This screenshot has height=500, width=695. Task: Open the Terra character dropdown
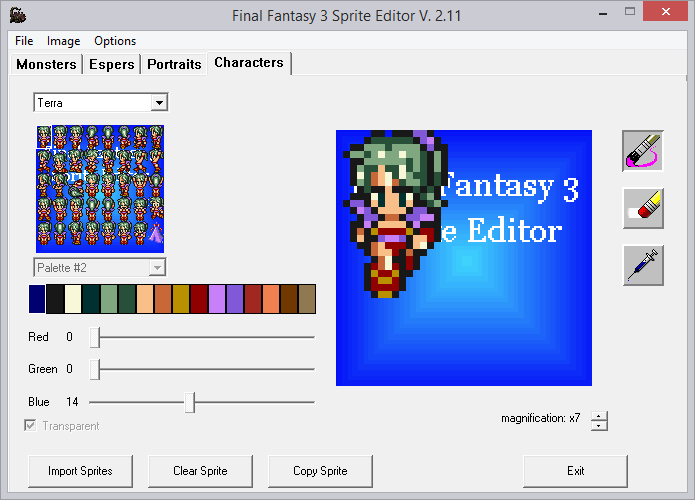(x=159, y=103)
